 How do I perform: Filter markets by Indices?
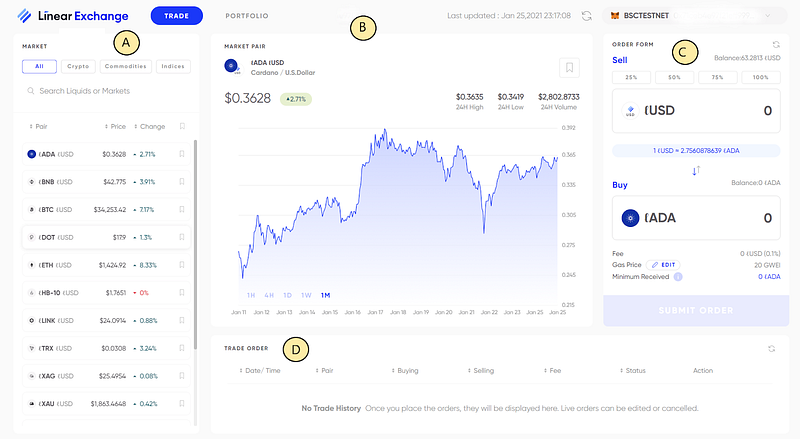coord(173,66)
